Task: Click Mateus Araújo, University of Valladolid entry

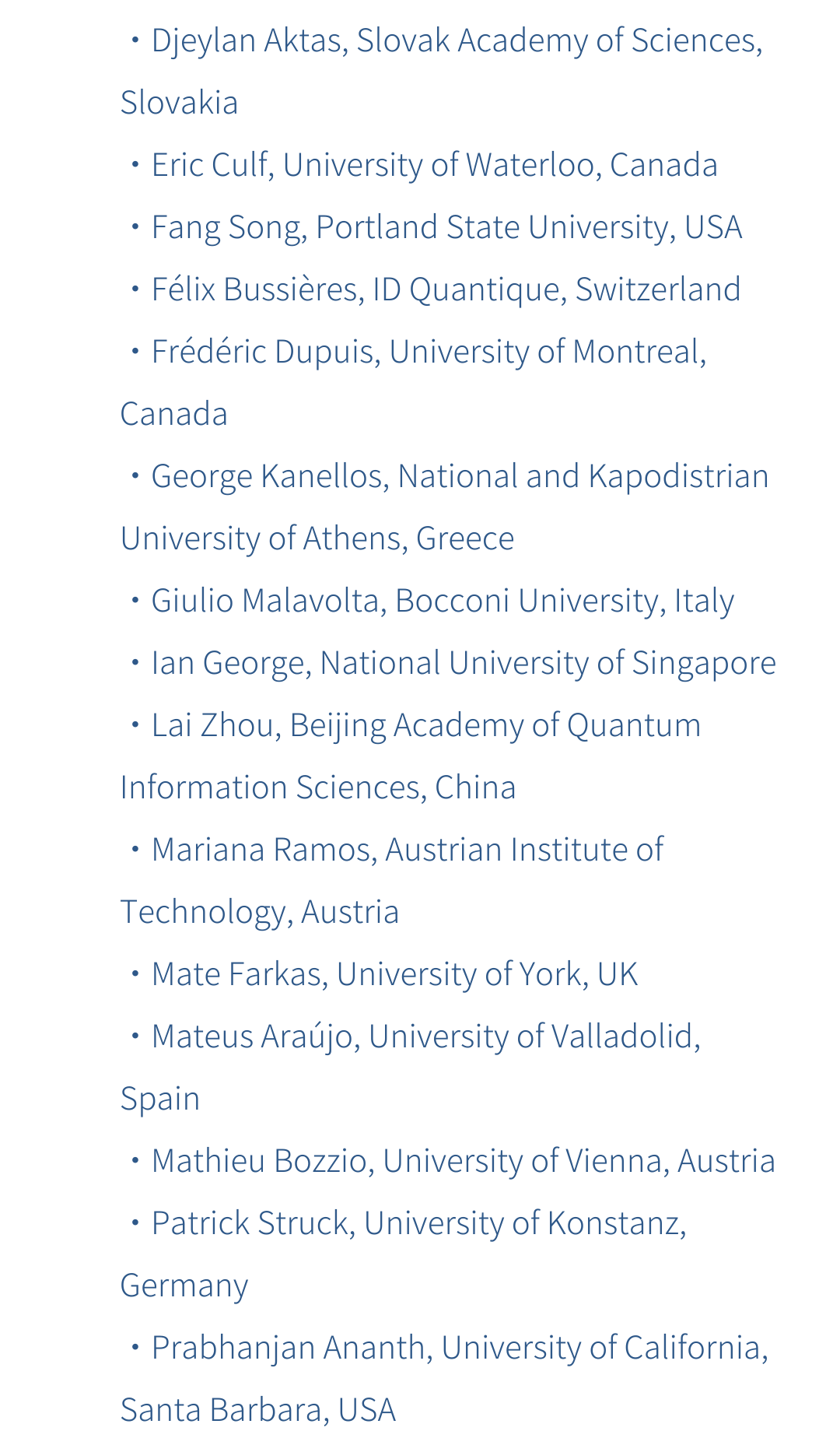Action: [x=411, y=1068]
